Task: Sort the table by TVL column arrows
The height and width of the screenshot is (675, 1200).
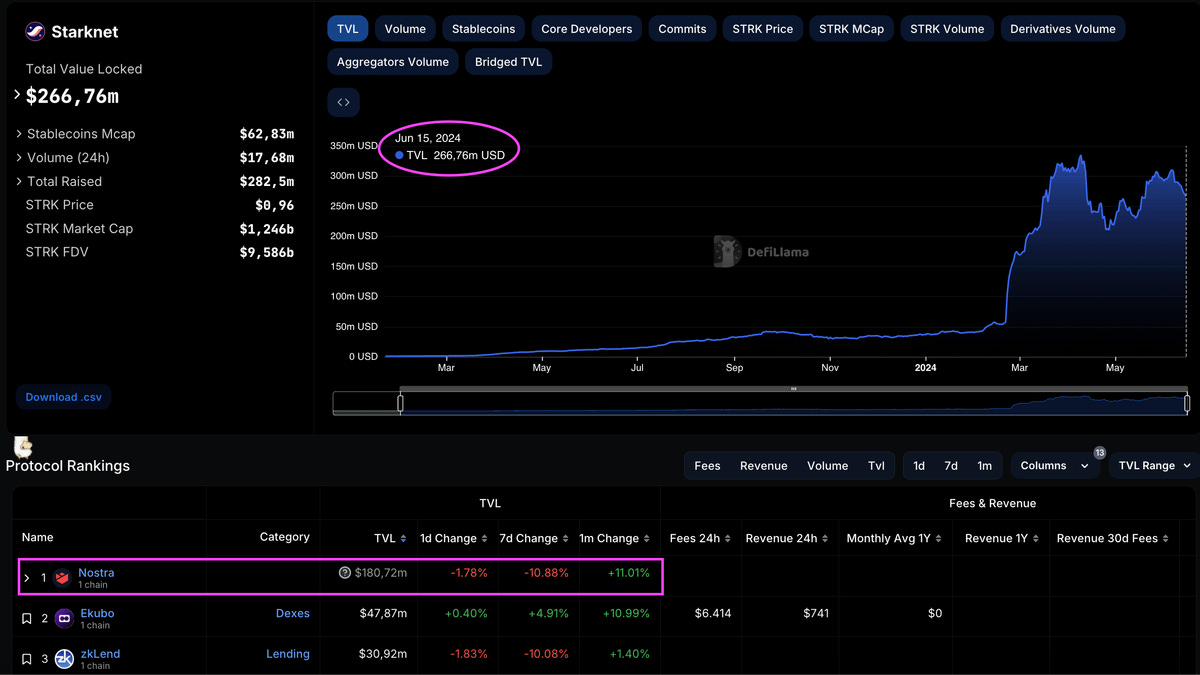Action: pos(403,538)
